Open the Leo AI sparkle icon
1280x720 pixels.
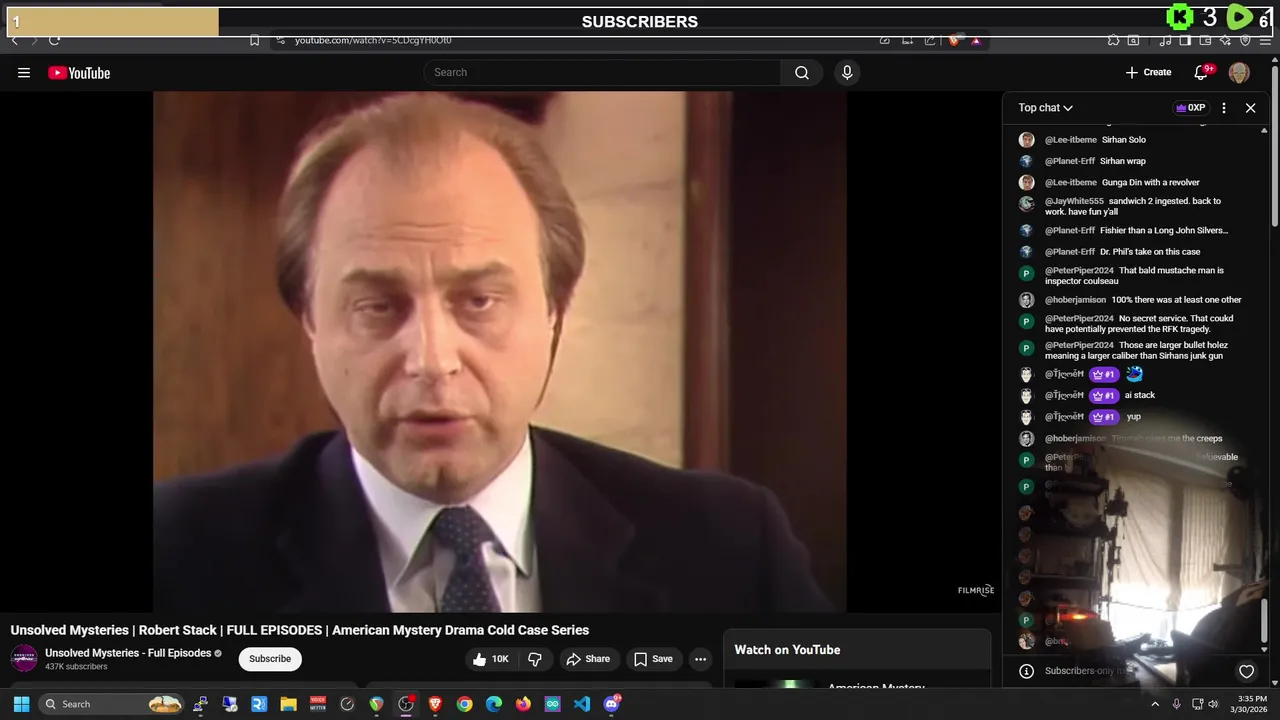pyautogui.click(x=1225, y=40)
